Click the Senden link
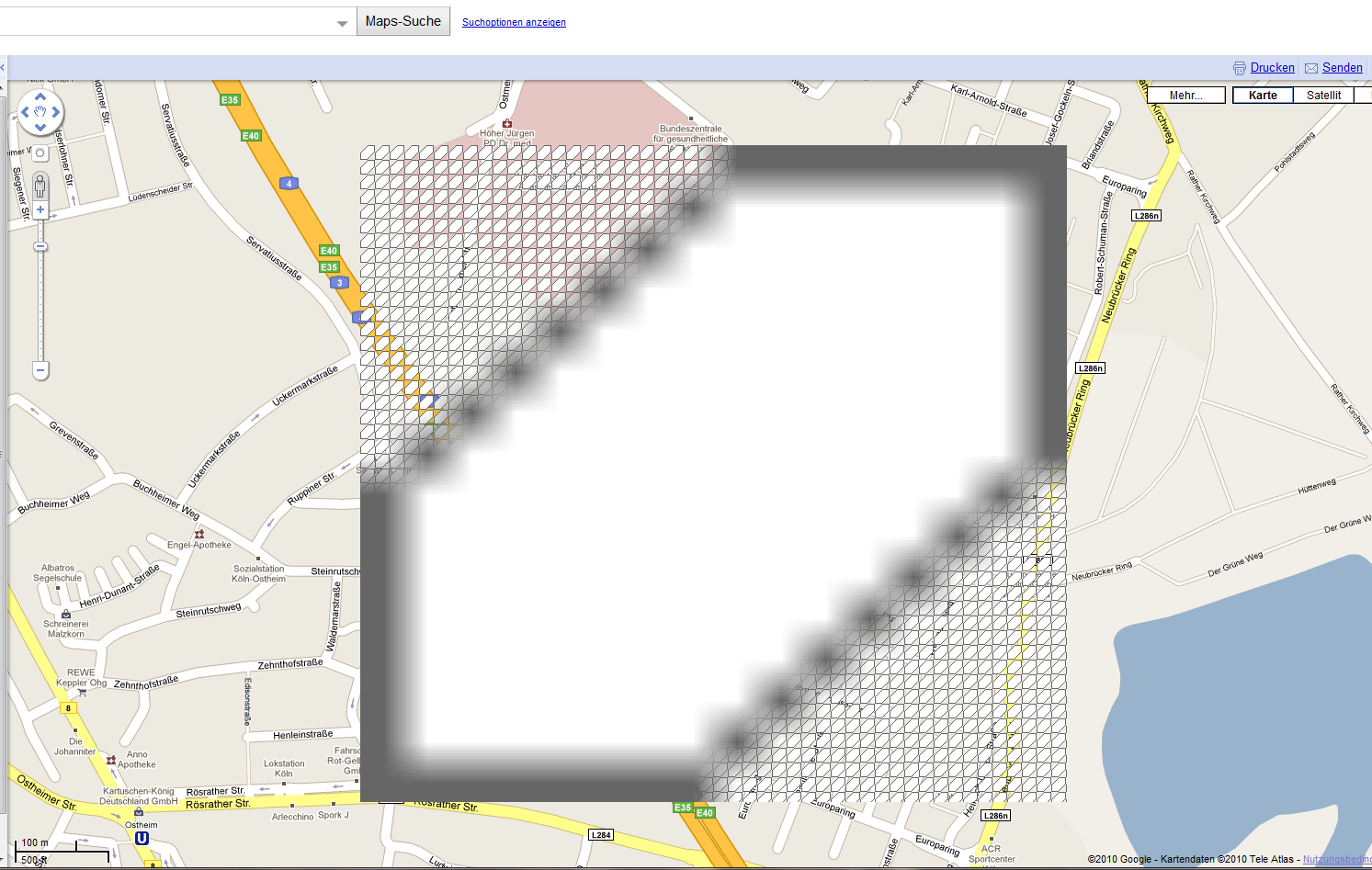Viewport: 1372px width, 870px height. click(x=1343, y=68)
